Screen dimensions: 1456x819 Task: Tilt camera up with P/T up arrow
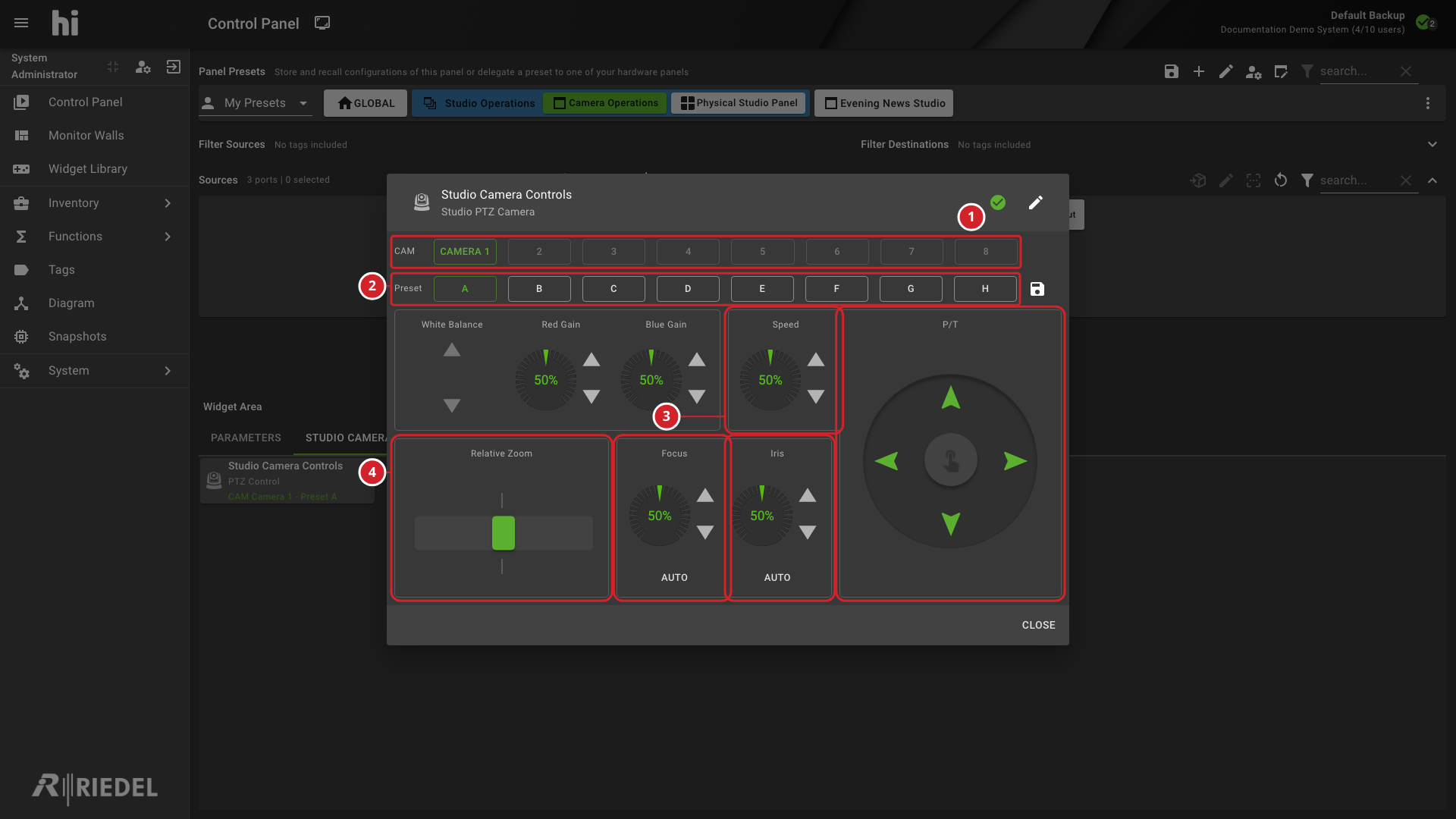[951, 397]
